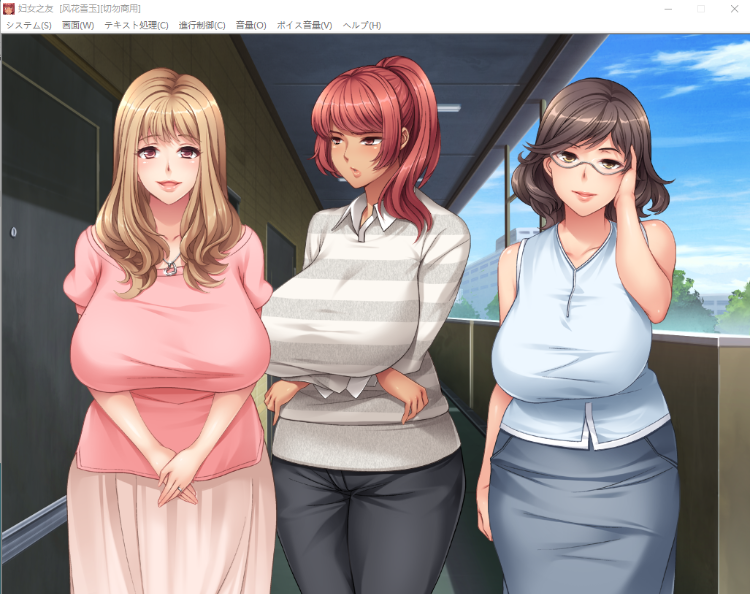The width and height of the screenshot is (750, 594).
Task: Open the ボイス音量(V) menu
Action: point(304,25)
